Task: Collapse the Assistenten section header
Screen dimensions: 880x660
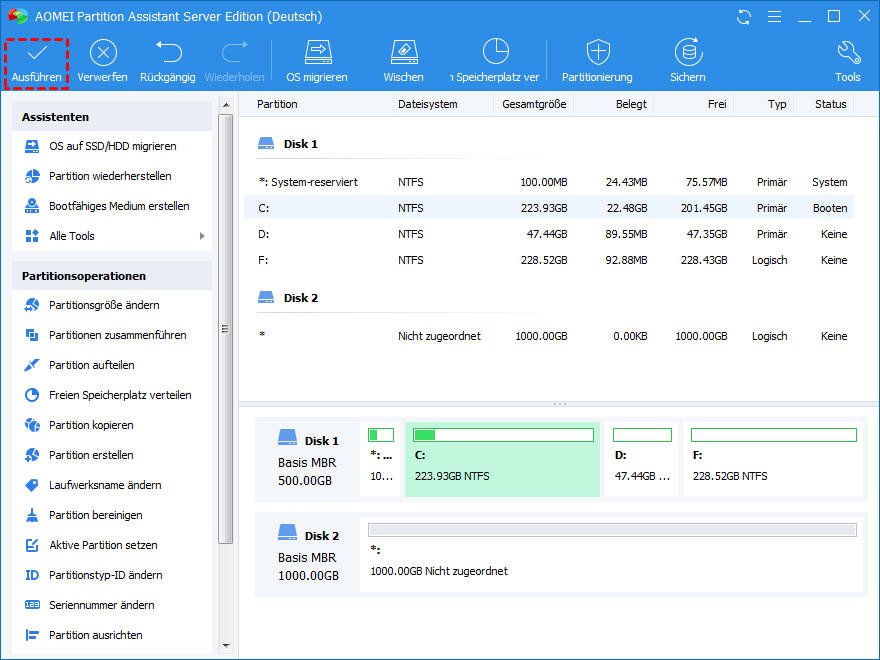Action: (112, 117)
